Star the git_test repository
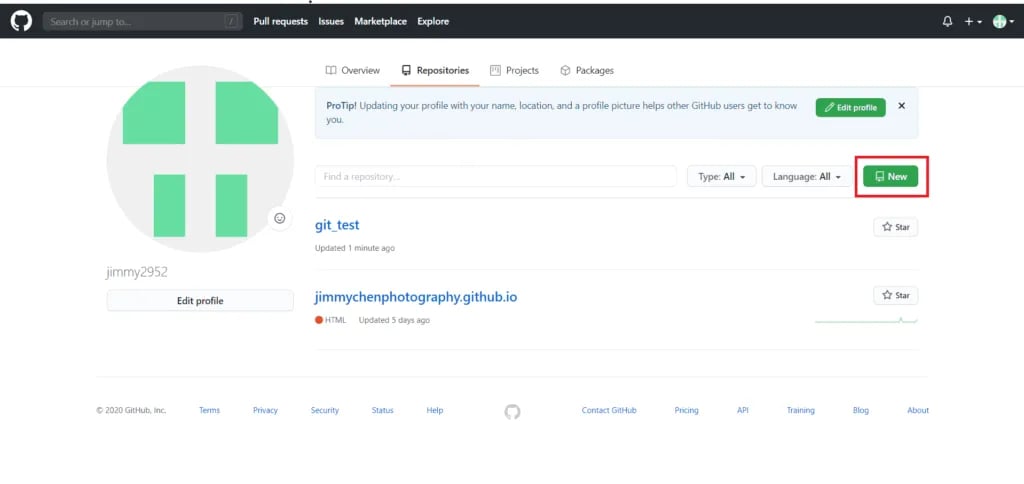 pos(895,227)
